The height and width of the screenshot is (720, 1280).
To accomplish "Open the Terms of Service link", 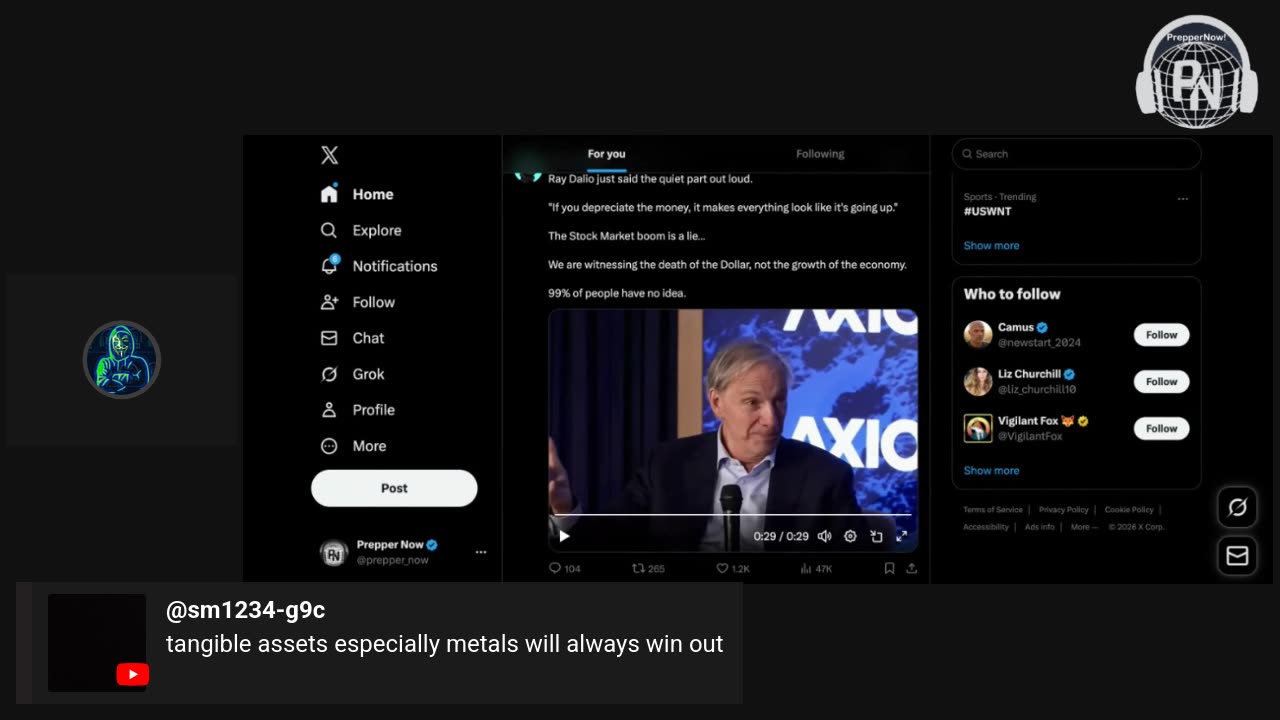I will point(992,510).
